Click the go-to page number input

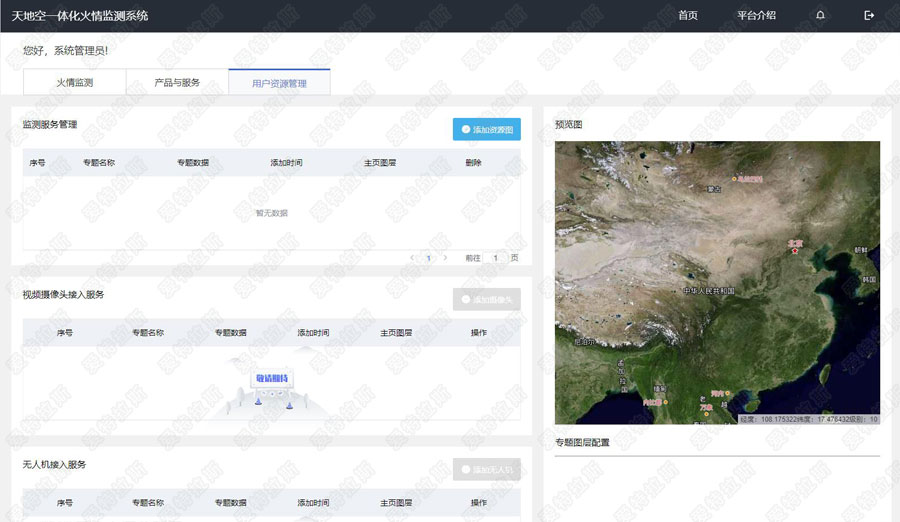pyautogui.click(x=494, y=258)
